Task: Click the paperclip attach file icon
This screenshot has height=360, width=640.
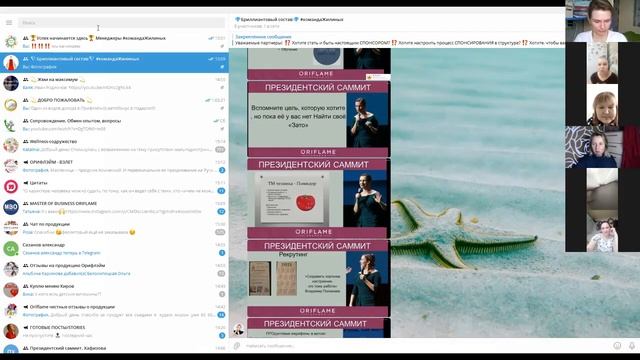Action: 237,346
